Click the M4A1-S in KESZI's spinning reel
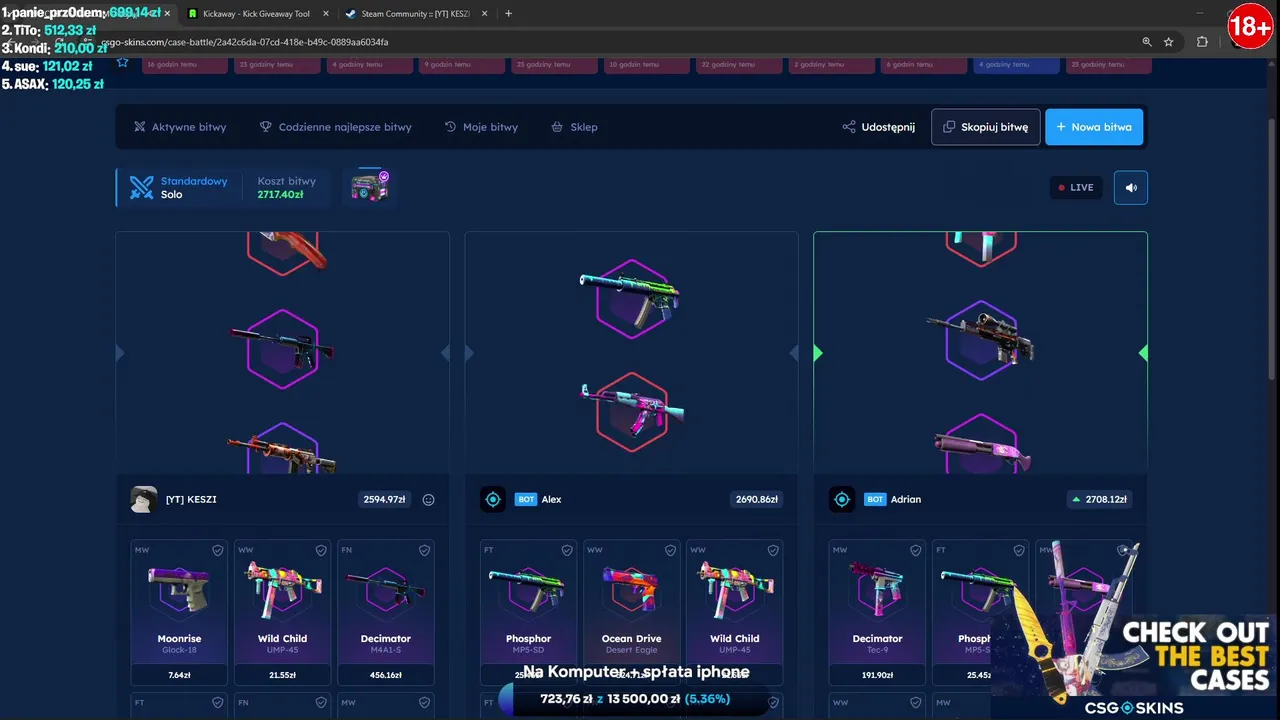Viewport: 1280px width, 720px height. pos(281,348)
